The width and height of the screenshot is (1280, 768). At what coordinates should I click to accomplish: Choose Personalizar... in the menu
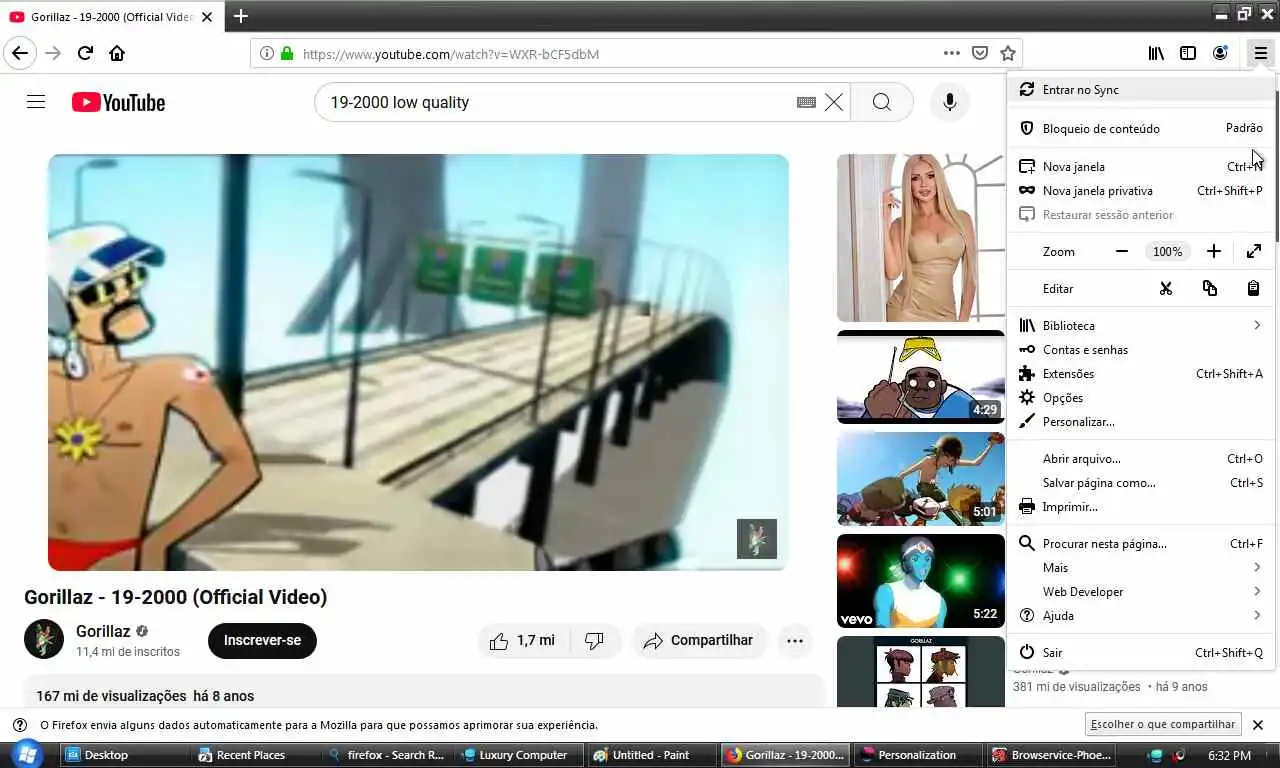coord(1141,421)
